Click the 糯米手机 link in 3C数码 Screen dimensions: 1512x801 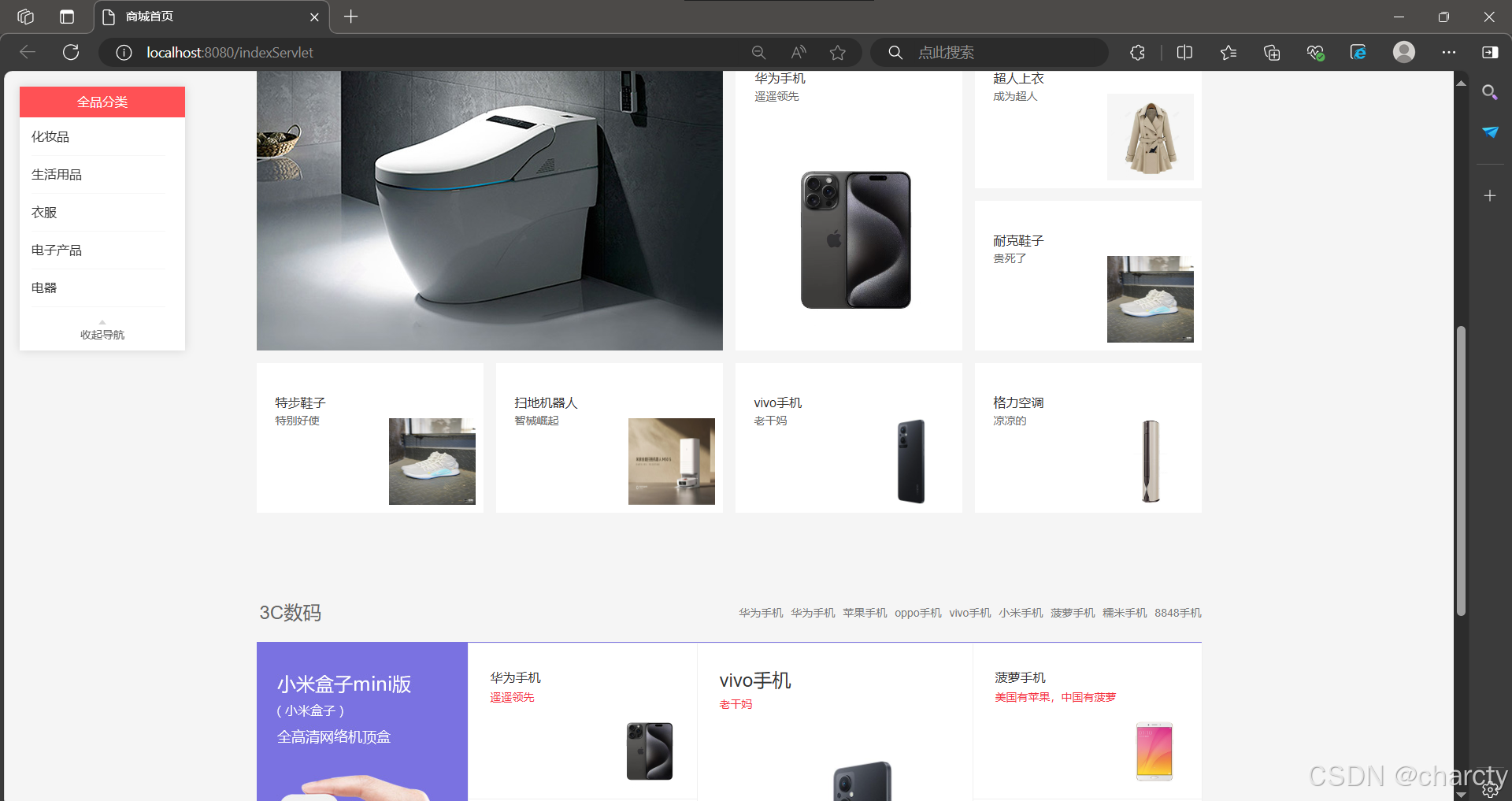point(1125,613)
